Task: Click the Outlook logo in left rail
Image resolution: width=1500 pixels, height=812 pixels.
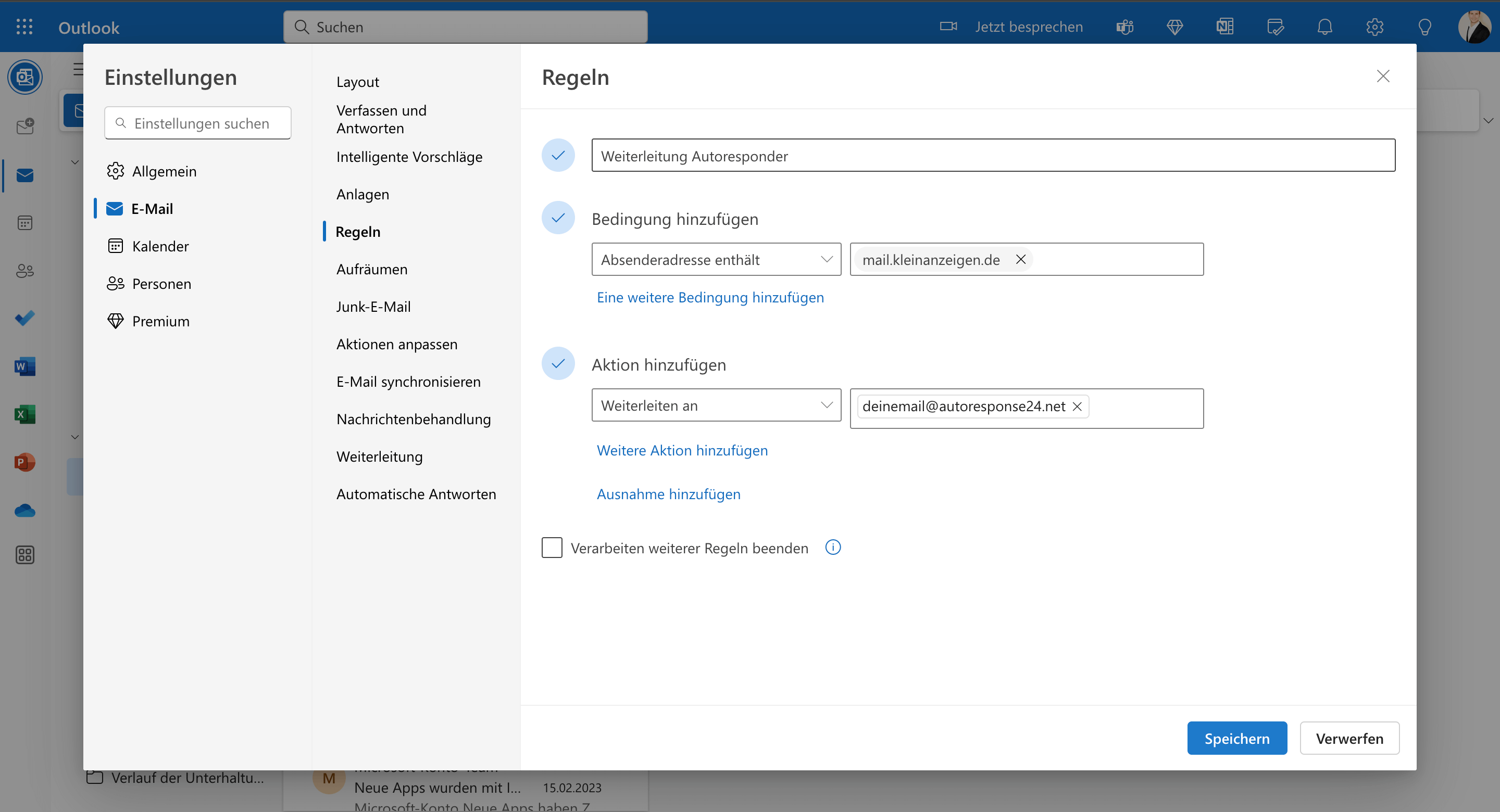Action: pos(24,77)
